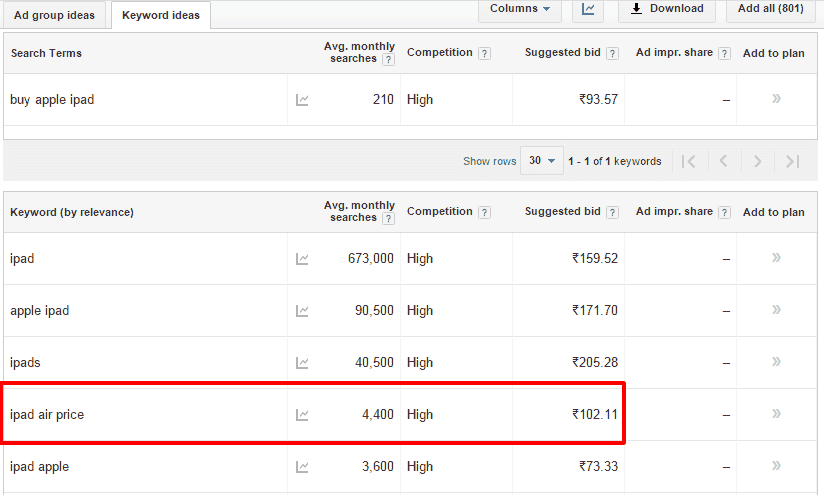Go to last page of keywords

coord(792,161)
